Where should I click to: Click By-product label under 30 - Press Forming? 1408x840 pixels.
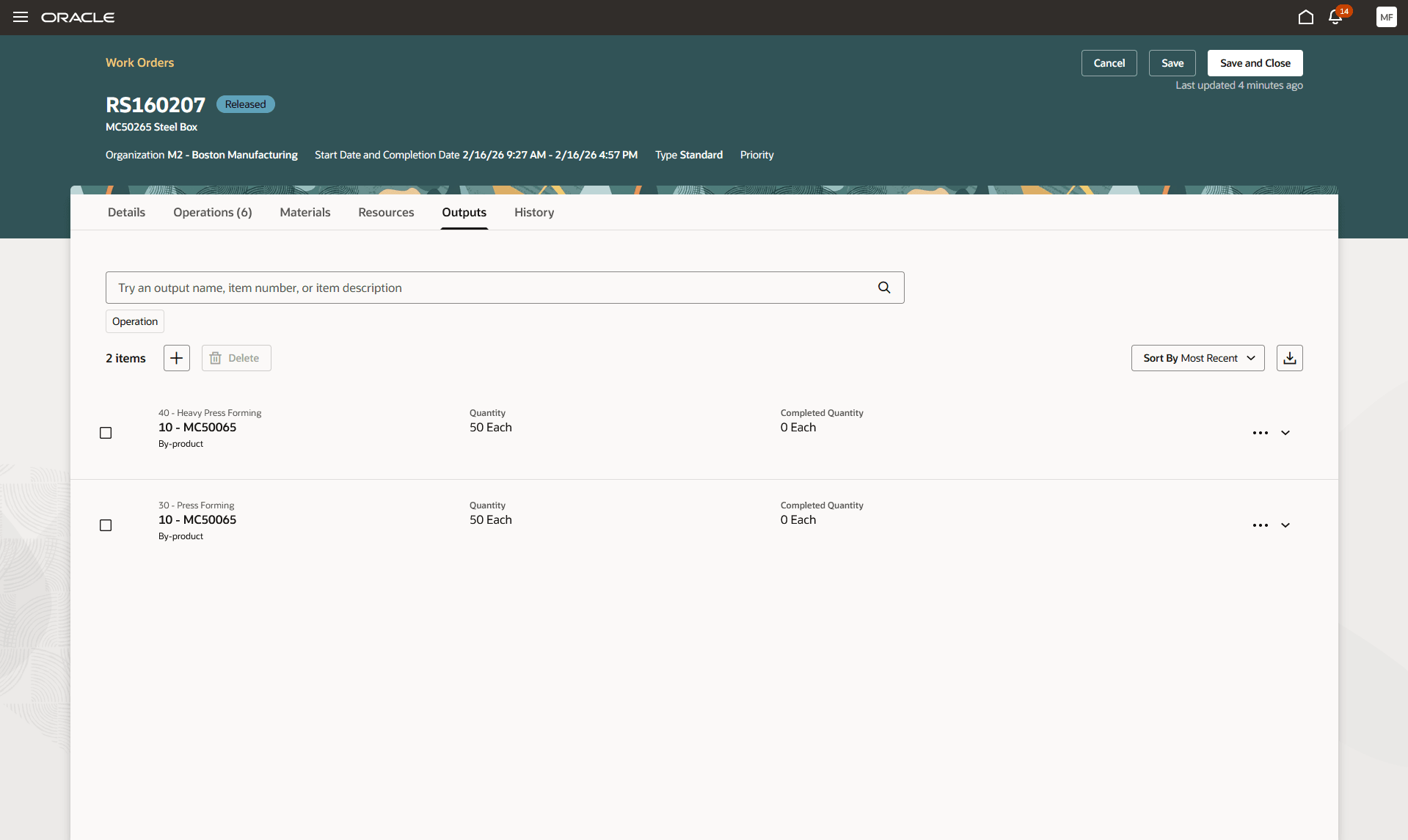pos(180,536)
